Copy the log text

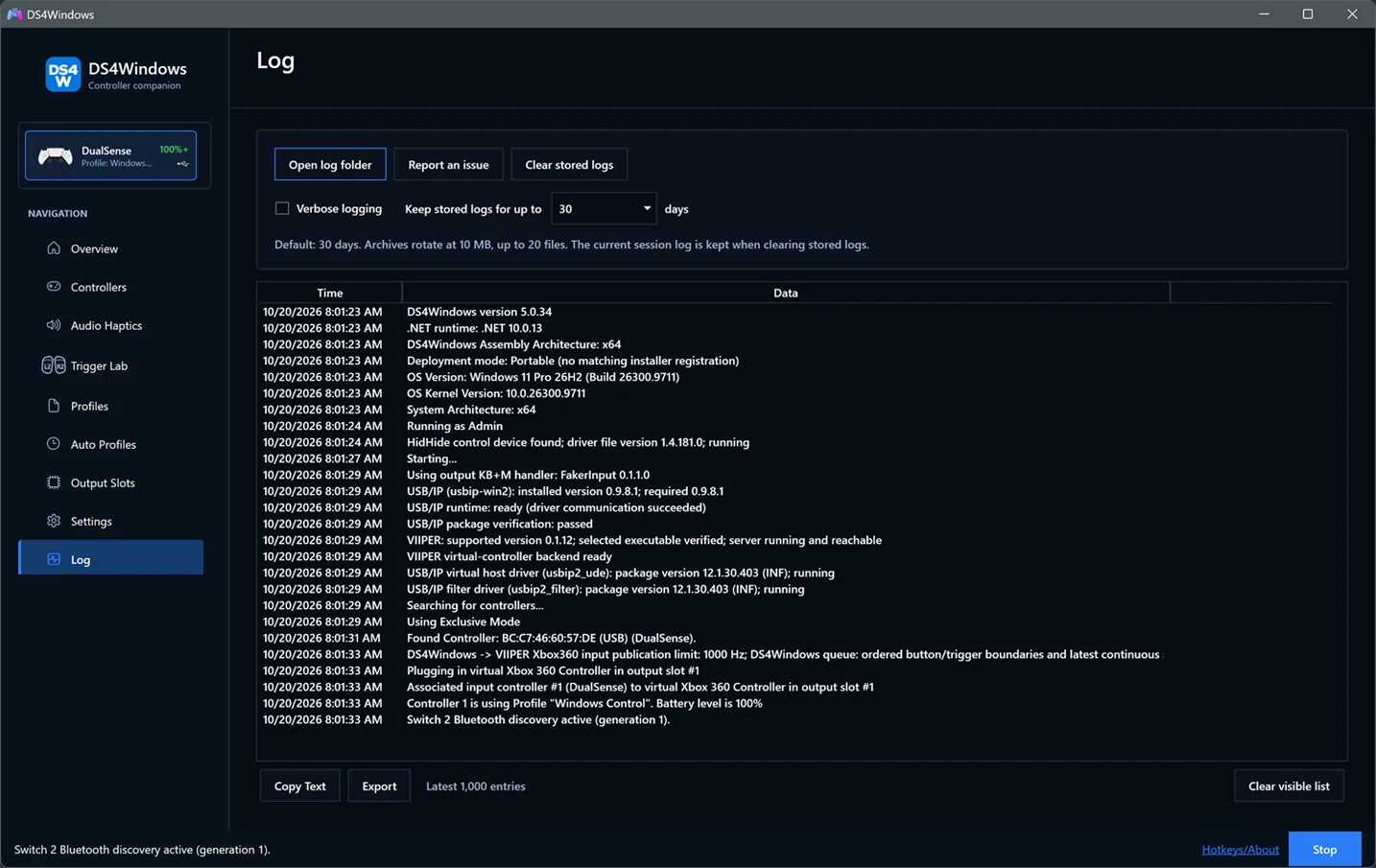point(300,786)
